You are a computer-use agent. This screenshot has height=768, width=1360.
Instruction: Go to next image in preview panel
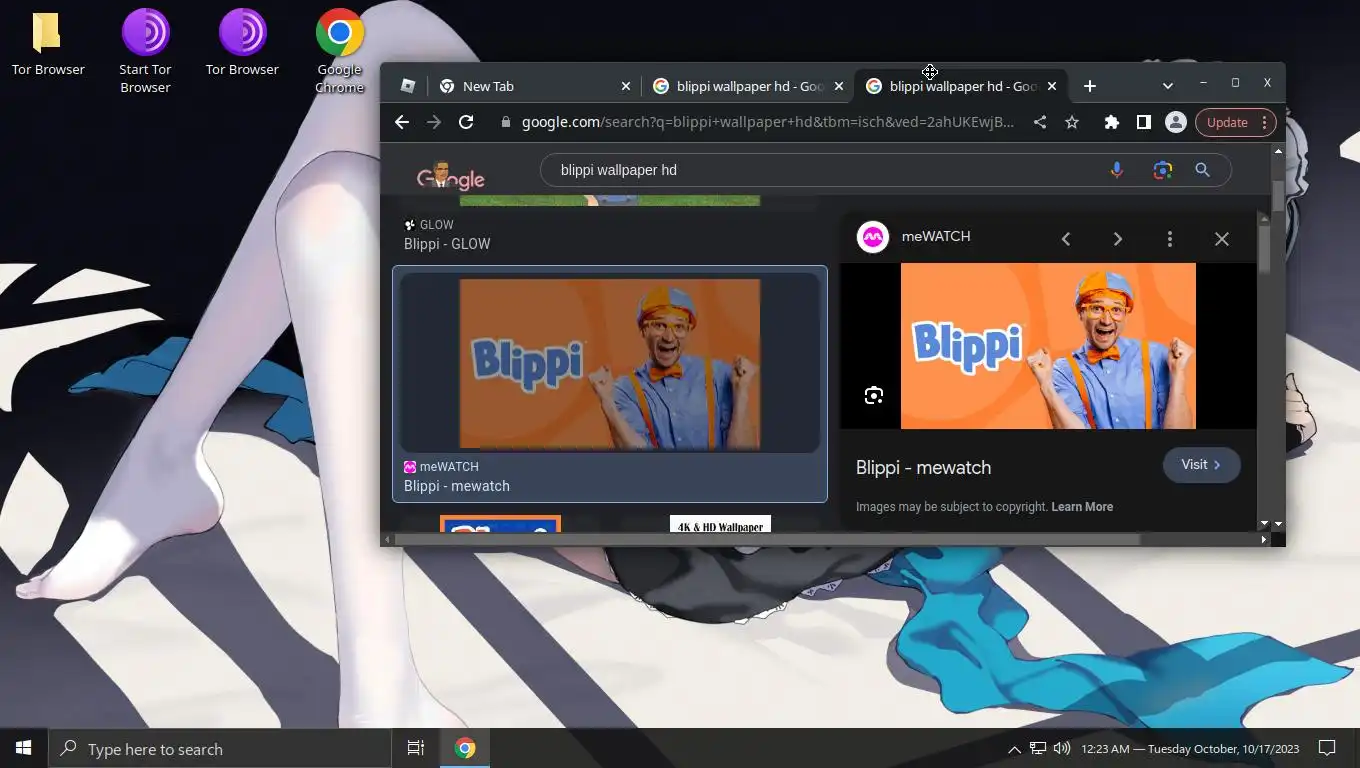[x=1118, y=239]
